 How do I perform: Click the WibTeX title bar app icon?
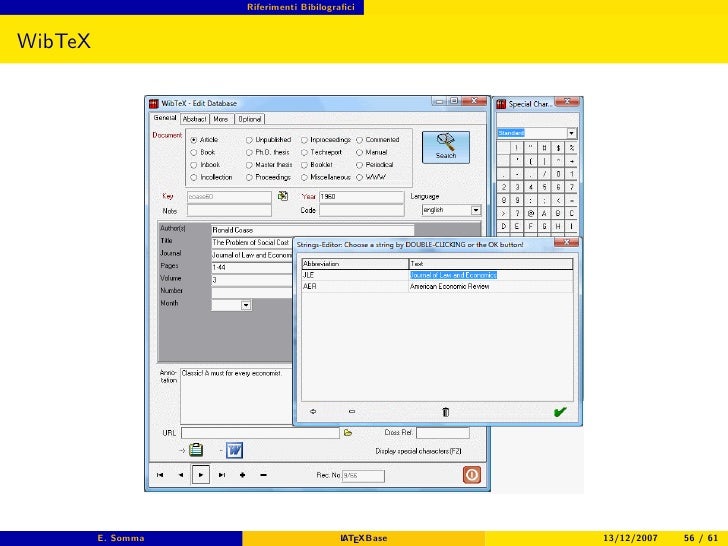154,104
